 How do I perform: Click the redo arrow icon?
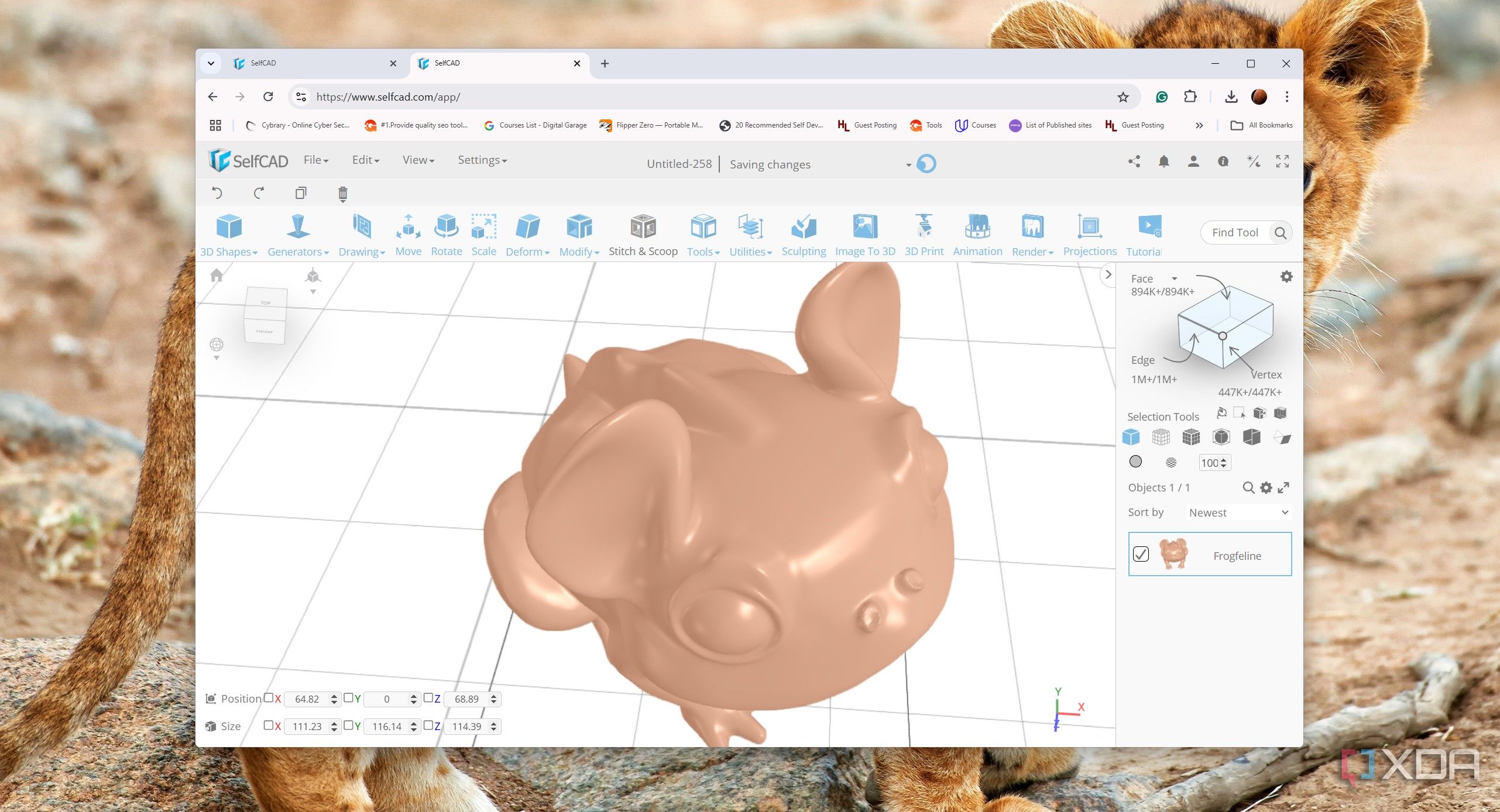(259, 193)
